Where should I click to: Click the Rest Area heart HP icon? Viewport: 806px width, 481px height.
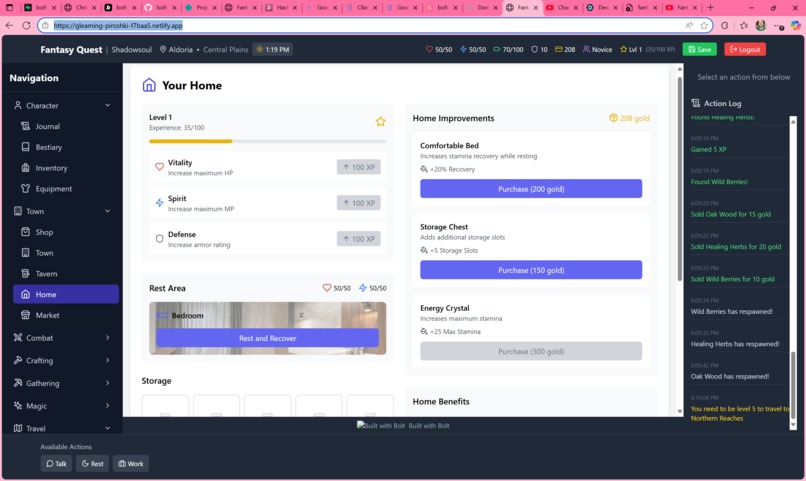(x=327, y=288)
